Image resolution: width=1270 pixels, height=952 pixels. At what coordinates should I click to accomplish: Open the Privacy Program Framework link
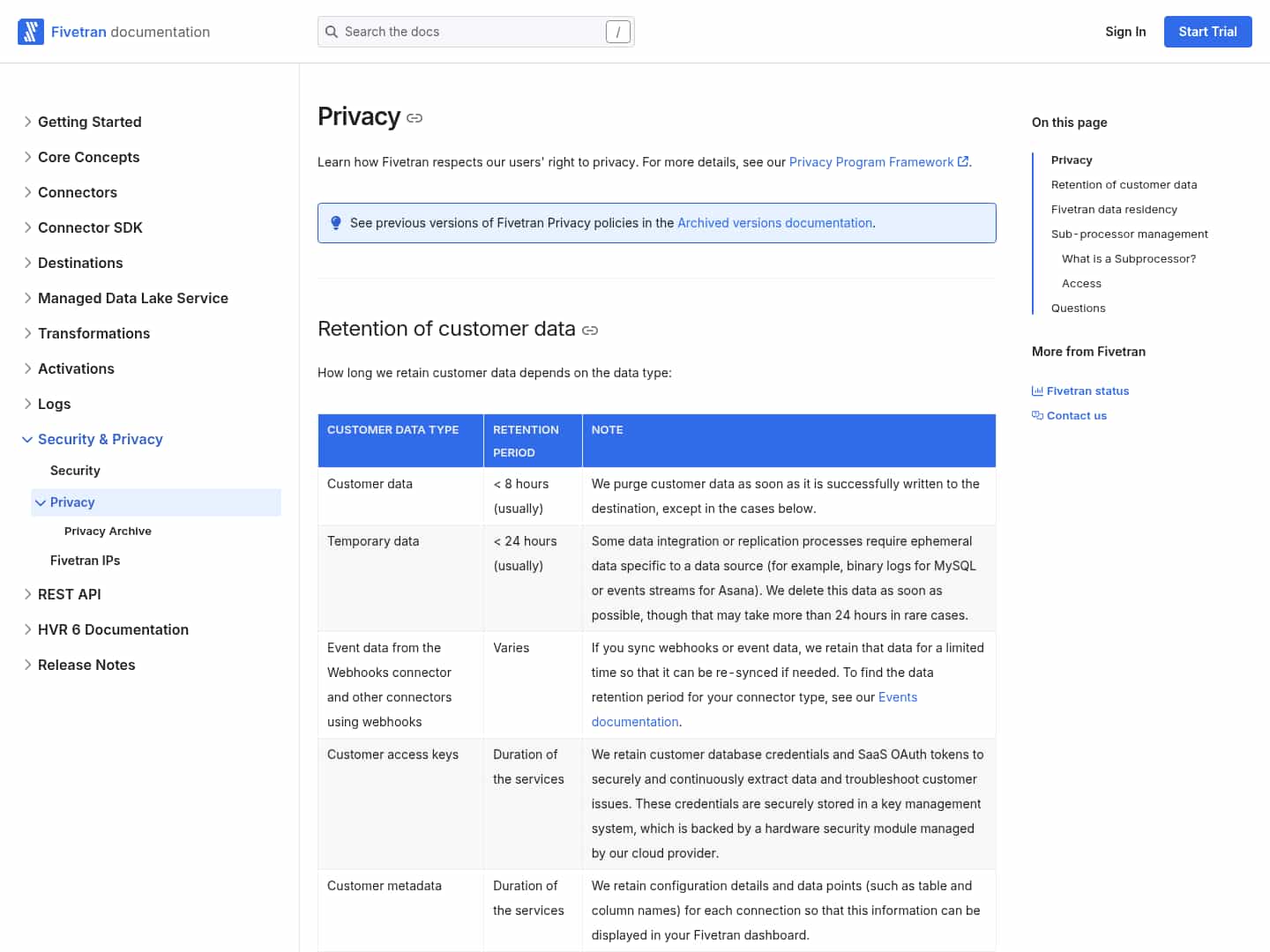[x=871, y=162]
